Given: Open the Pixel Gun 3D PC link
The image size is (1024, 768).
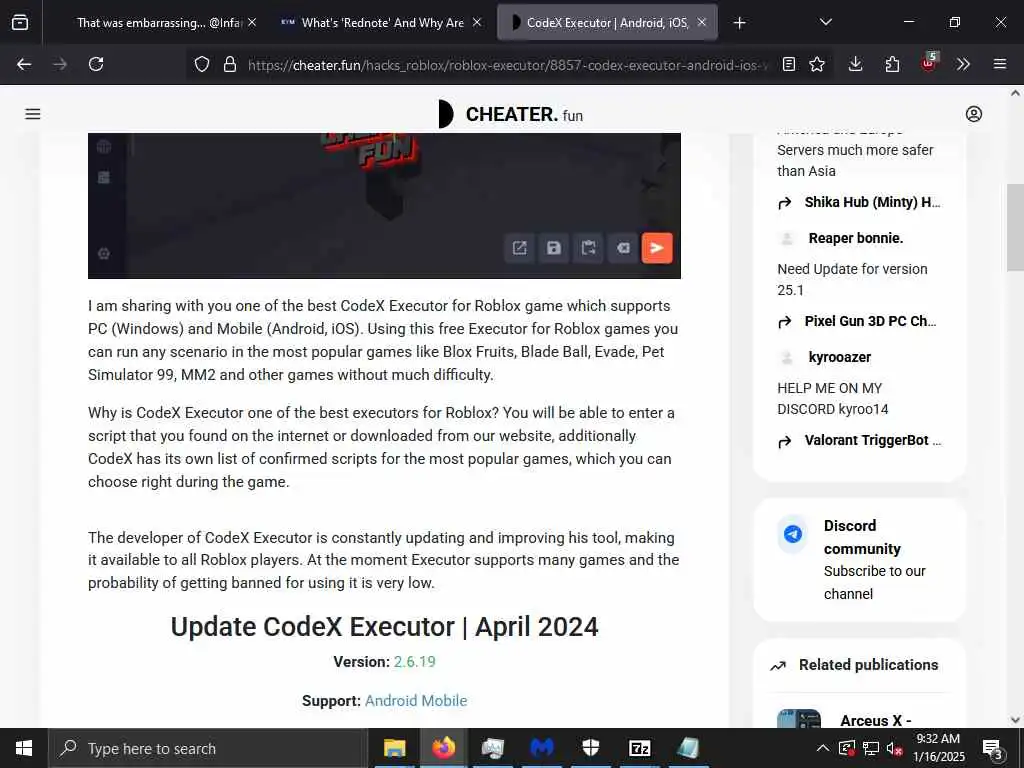Looking at the screenshot, I should (870, 321).
